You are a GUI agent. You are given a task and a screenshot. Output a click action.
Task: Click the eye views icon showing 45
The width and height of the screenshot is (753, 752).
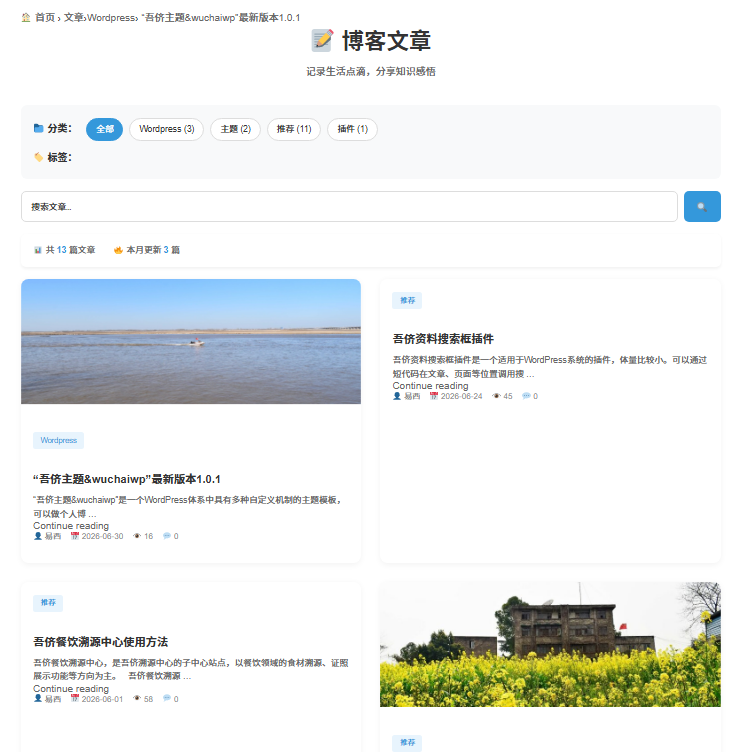[497, 396]
